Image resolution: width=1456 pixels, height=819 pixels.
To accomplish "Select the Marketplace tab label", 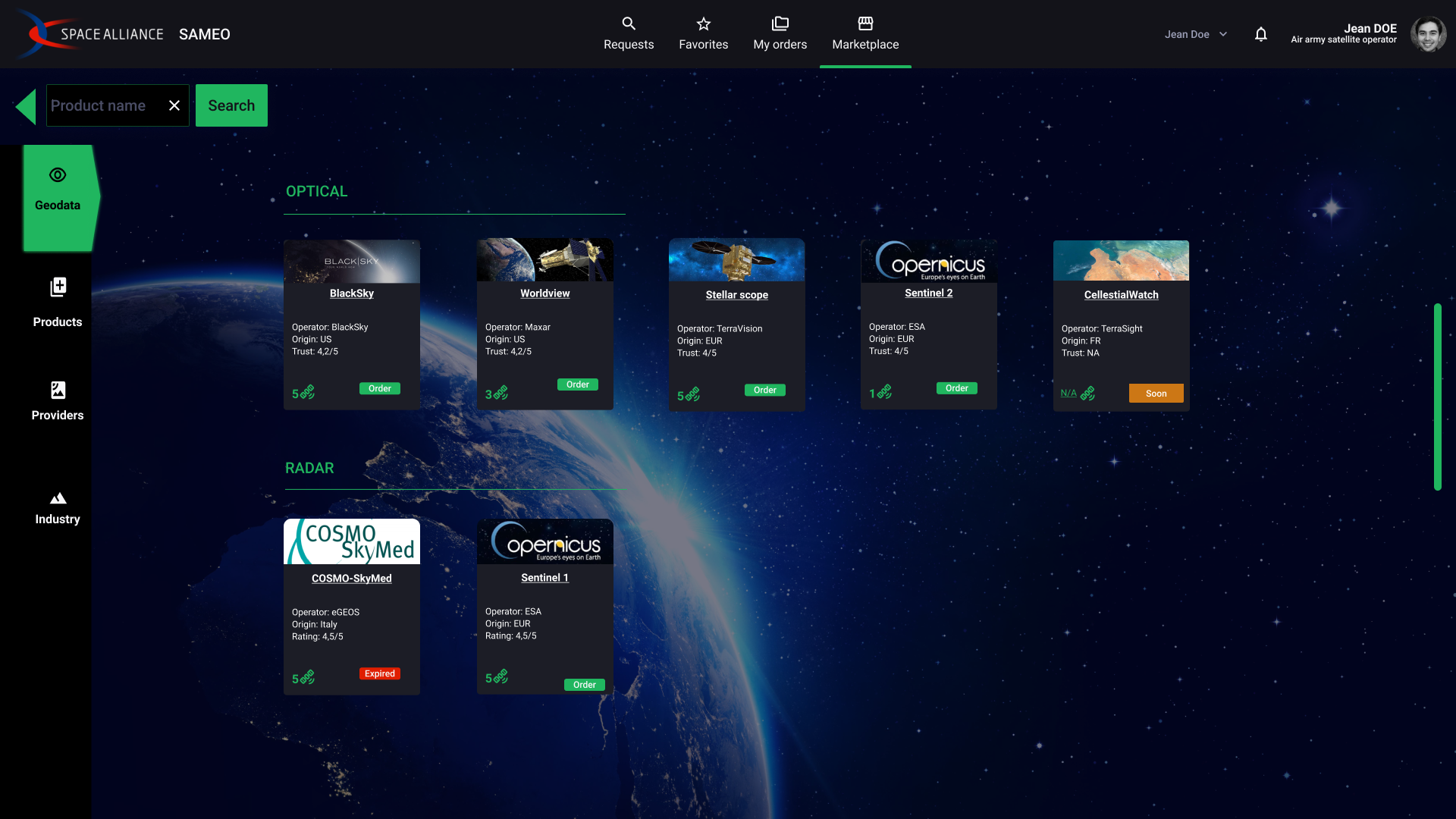I will [865, 45].
